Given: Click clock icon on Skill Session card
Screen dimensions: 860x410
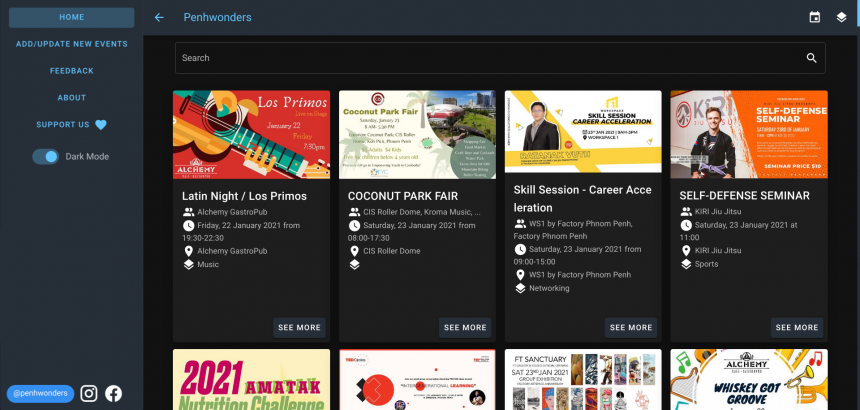Looking at the screenshot, I should point(520,249).
